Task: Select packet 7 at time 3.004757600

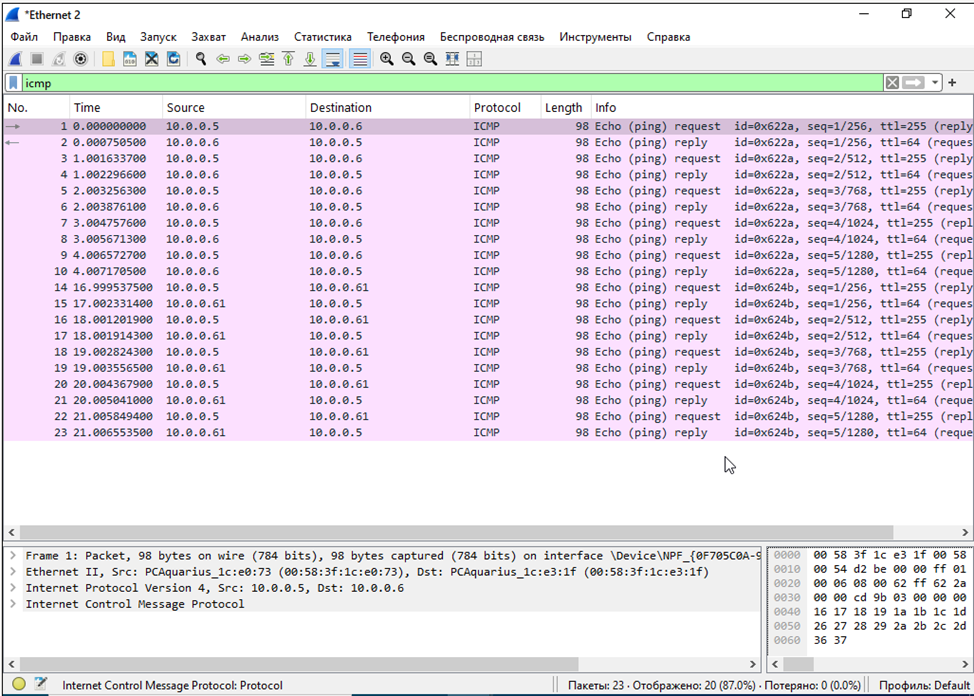Action: (488, 223)
